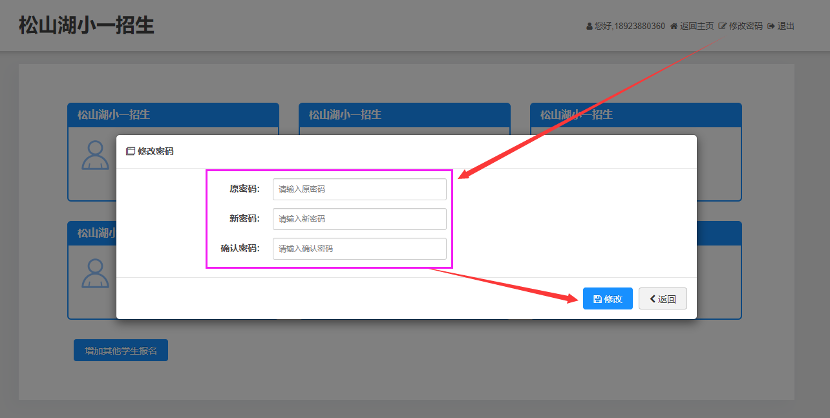Click the 修改密码 dialog title text
The image size is (830, 418).
[155, 151]
